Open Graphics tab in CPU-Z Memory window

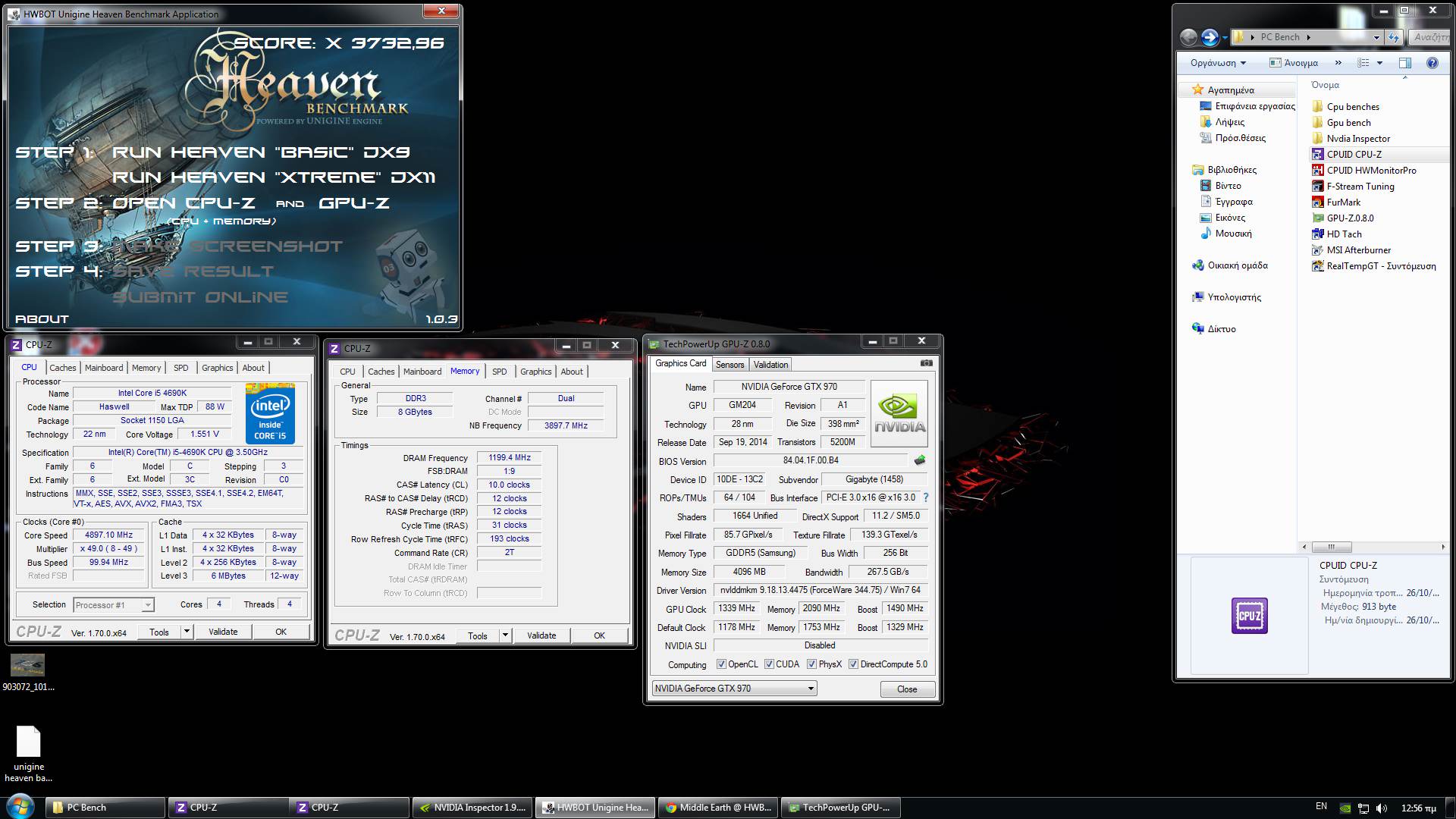pos(535,372)
